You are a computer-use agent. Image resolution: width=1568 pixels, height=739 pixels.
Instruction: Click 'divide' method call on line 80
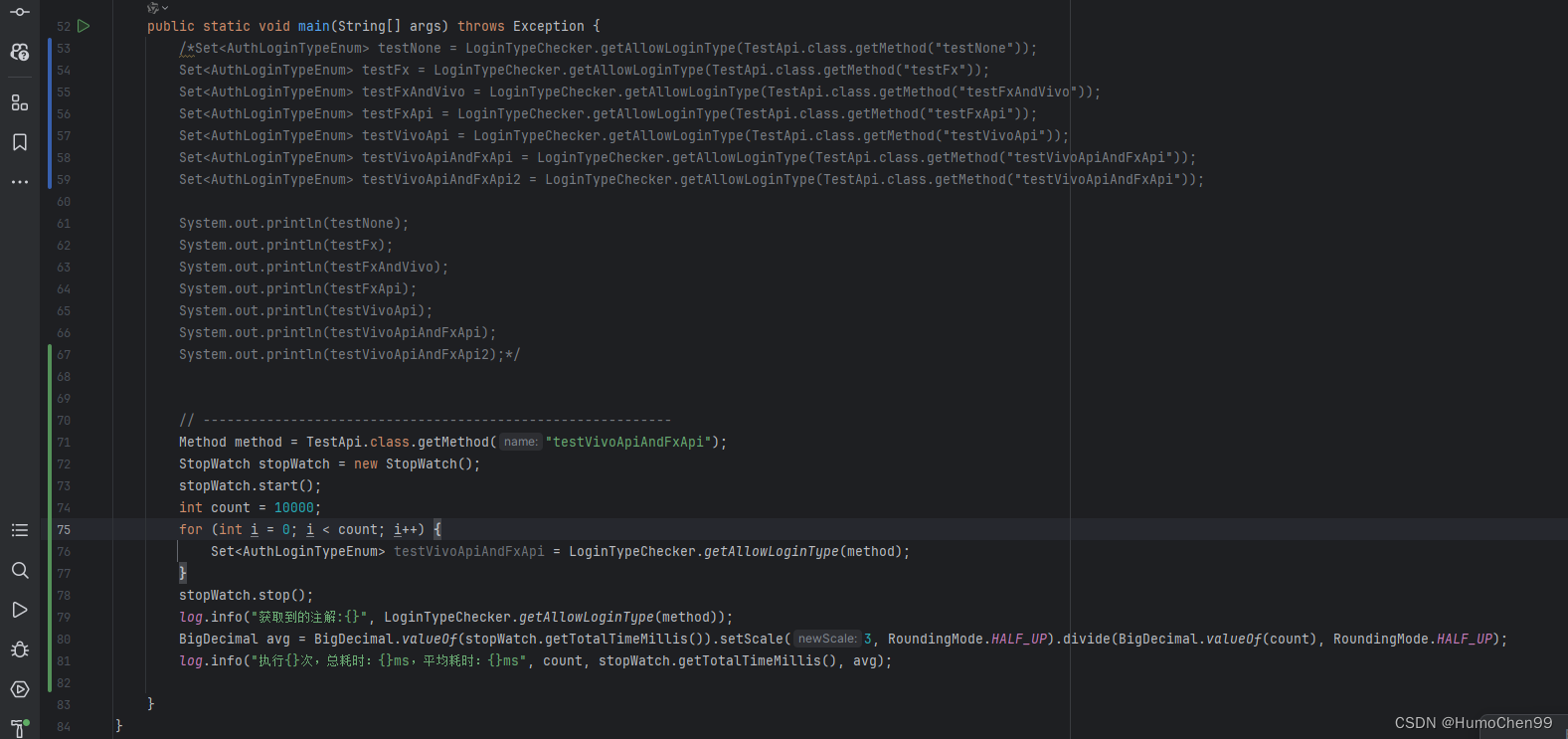point(1087,639)
